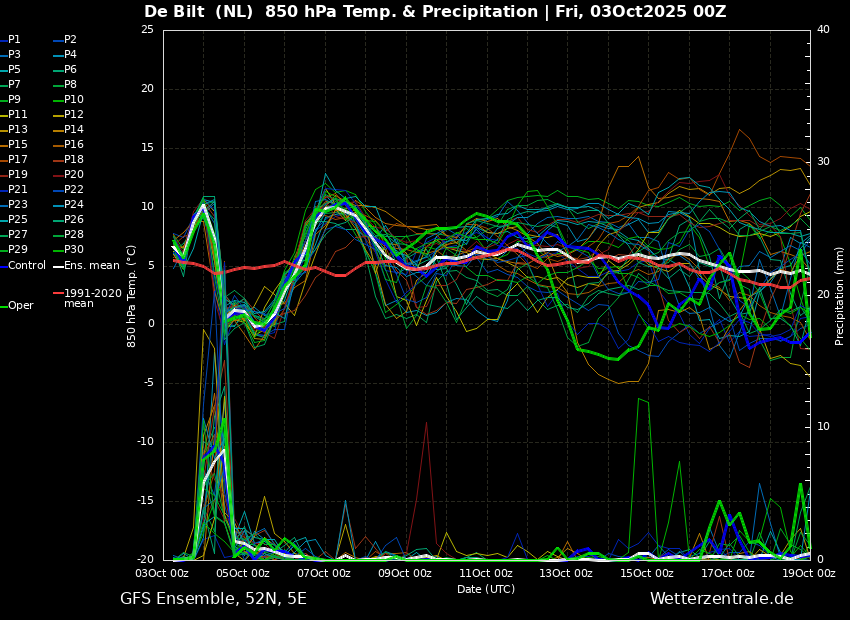Screen dimensions: 850x620
Task: Click the '19Oct 00z' date label
Action: (810, 573)
